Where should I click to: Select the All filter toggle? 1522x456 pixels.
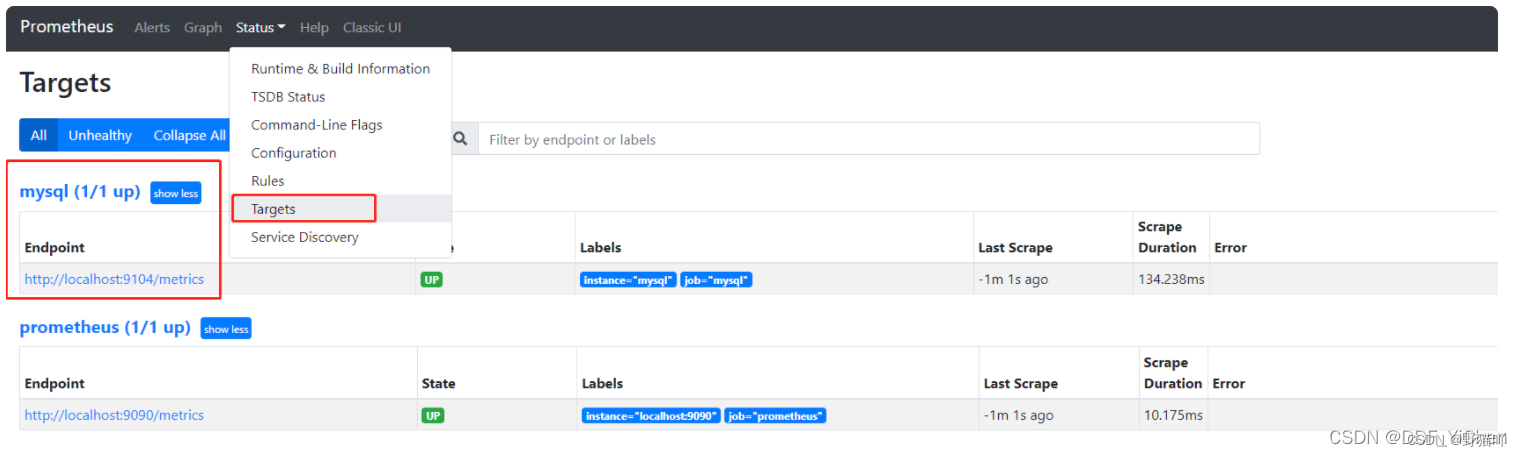point(38,135)
